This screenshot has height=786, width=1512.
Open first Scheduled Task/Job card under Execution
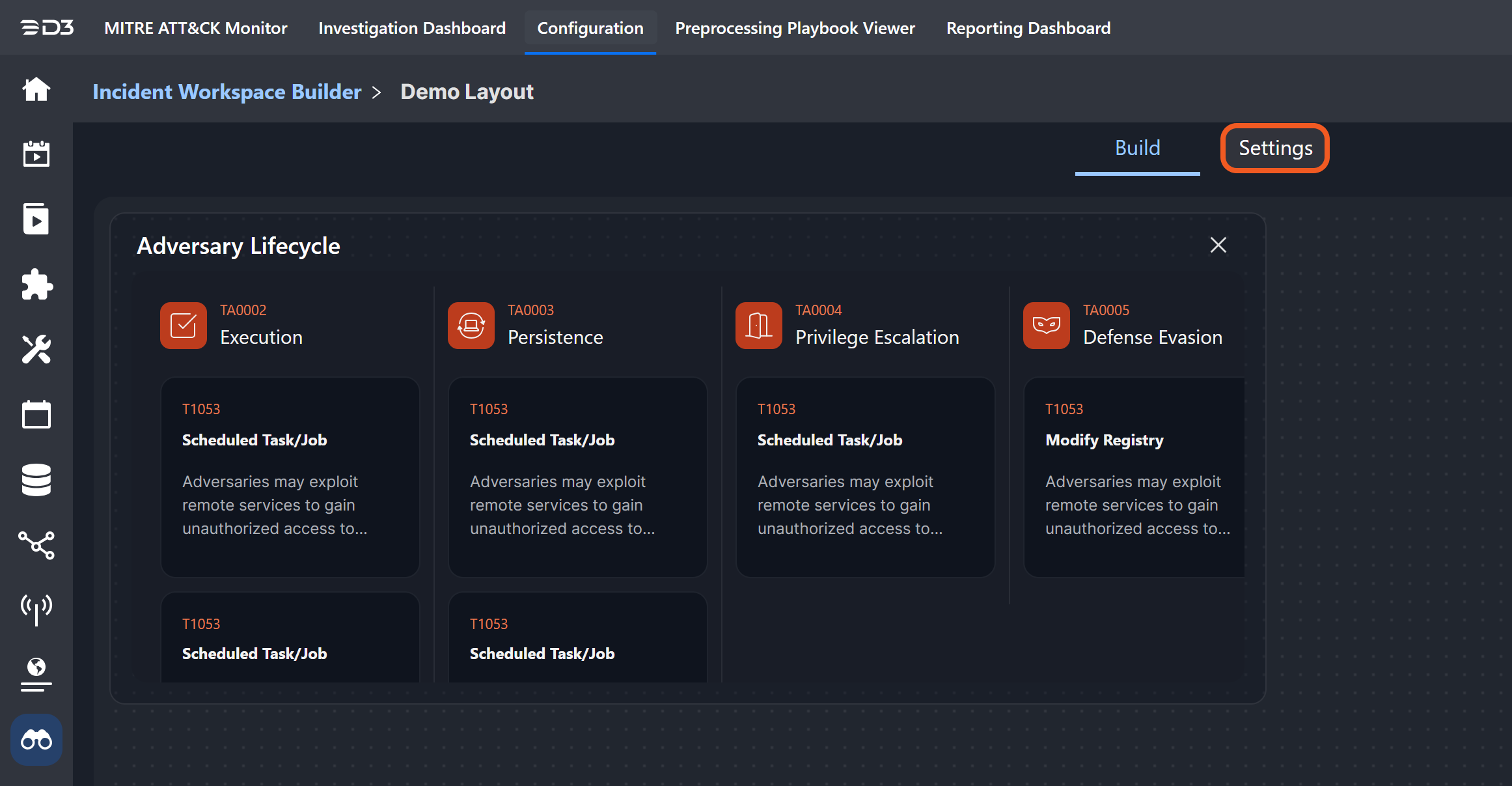pyautogui.click(x=290, y=477)
